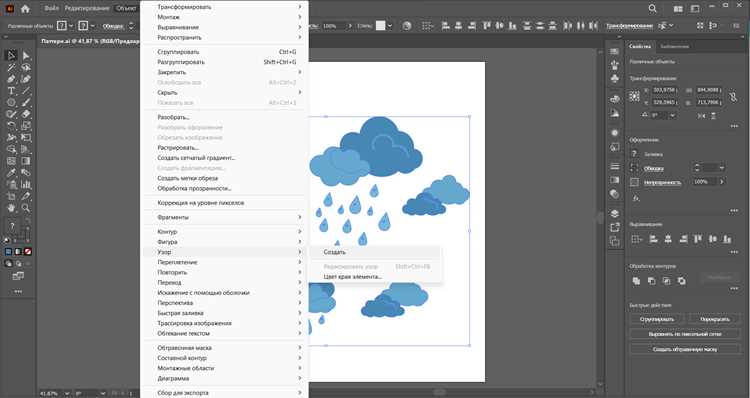Switch to Gradient mode button
The image size is (750, 398).
(18, 251)
